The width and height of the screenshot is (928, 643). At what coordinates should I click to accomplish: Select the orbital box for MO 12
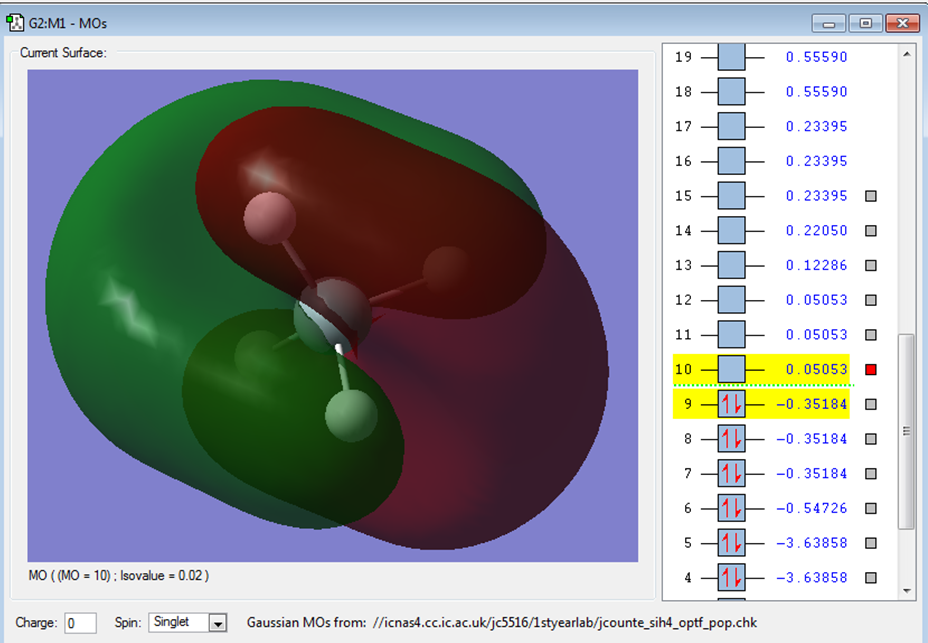click(x=732, y=300)
